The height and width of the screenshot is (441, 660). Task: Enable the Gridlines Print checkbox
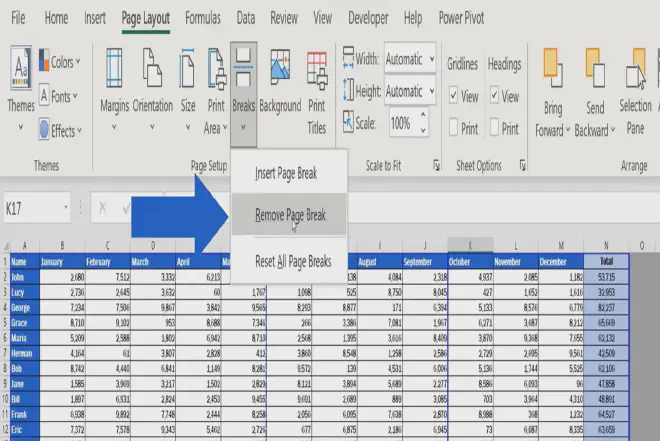[x=455, y=128]
